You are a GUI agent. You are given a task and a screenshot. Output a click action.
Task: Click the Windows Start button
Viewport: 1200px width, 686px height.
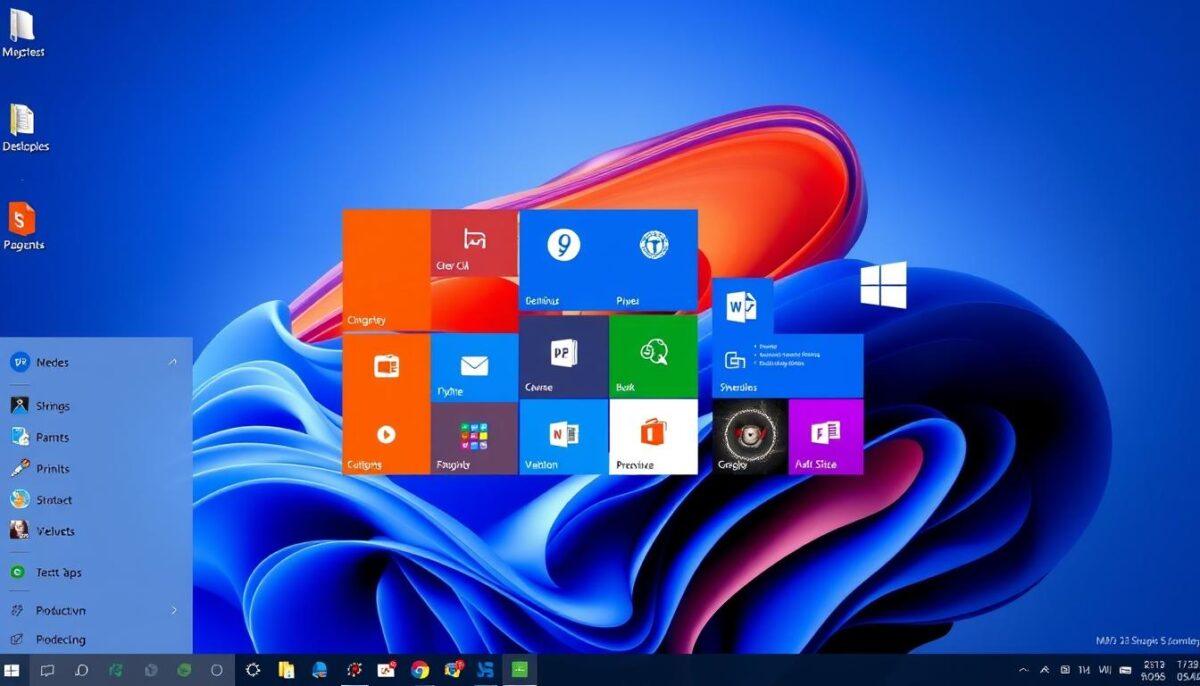pos(13,670)
